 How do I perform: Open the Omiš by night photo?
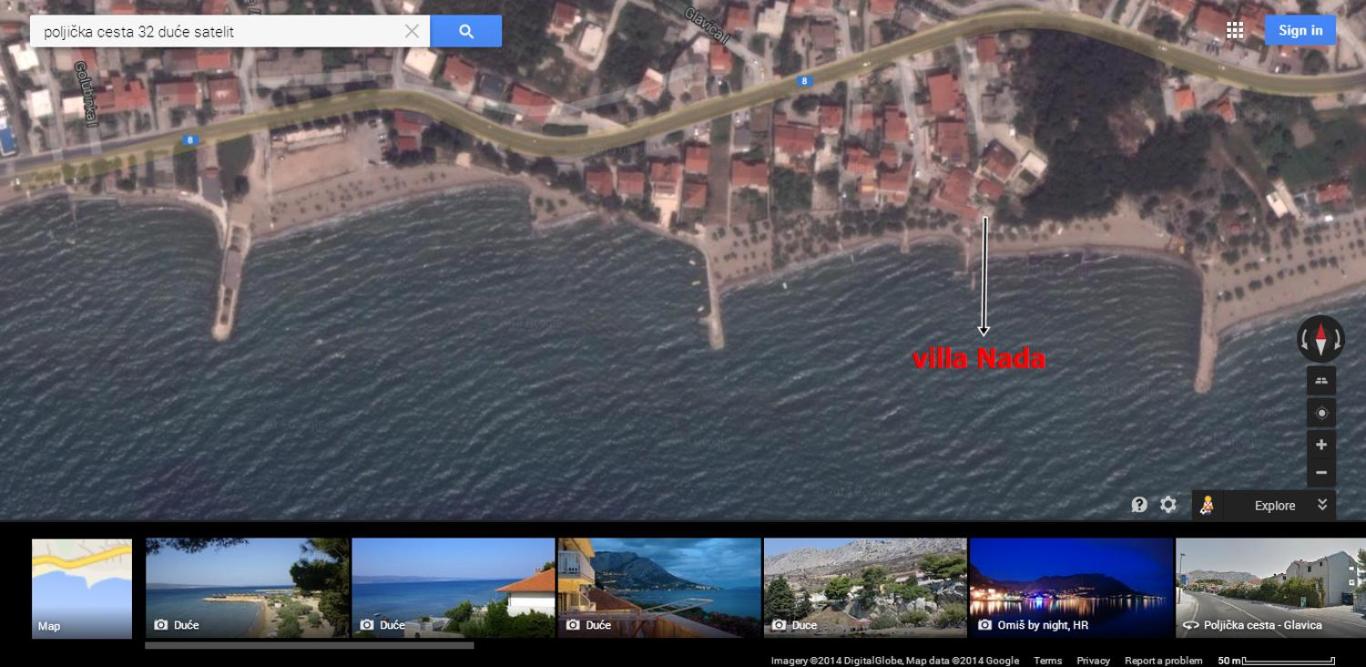[x=1070, y=588]
